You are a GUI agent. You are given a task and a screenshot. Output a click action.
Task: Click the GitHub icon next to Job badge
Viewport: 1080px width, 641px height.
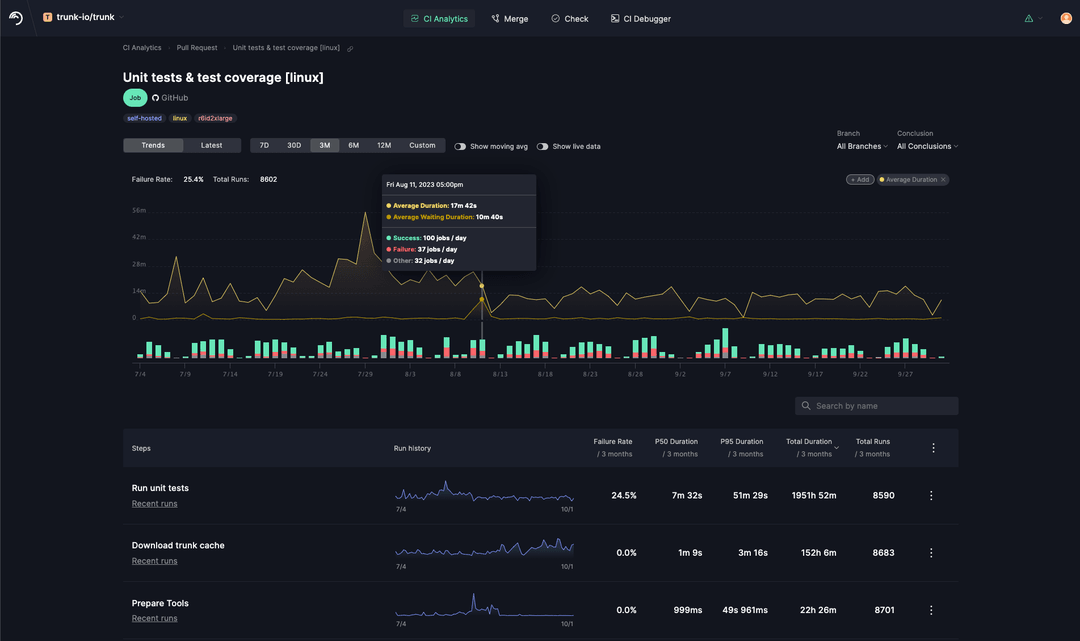(x=156, y=97)
